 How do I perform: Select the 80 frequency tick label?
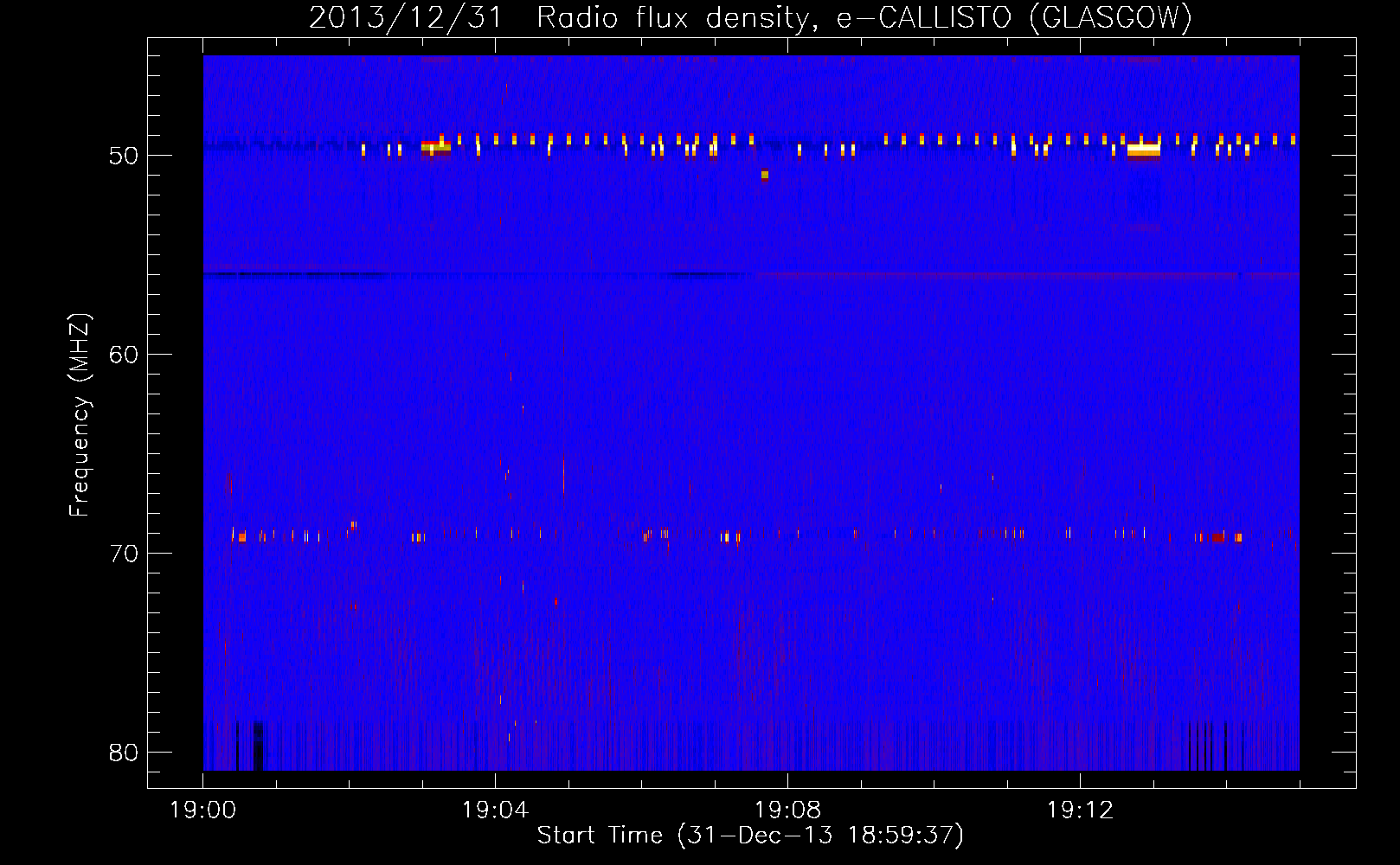tap(124, 753)
